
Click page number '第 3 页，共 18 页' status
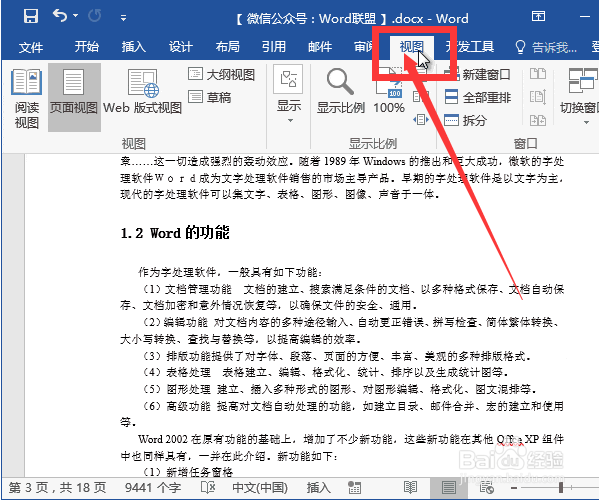click(57, 488)
